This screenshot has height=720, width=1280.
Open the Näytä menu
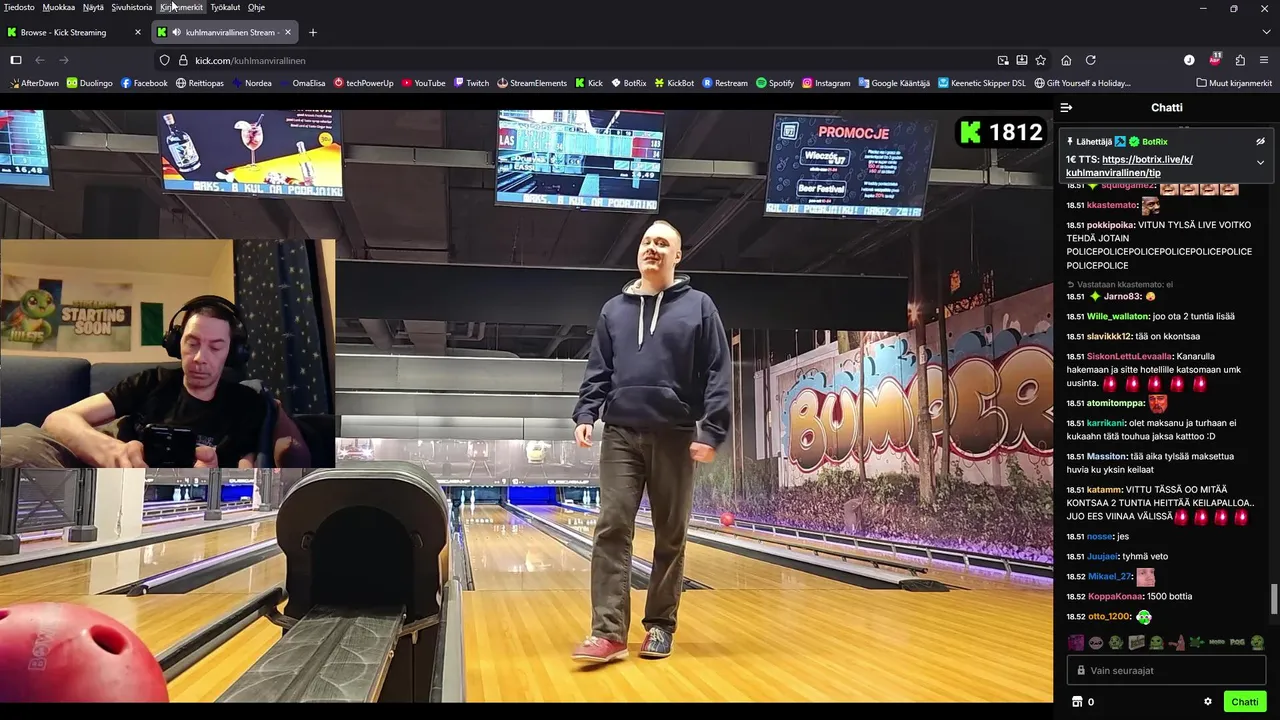93,7
